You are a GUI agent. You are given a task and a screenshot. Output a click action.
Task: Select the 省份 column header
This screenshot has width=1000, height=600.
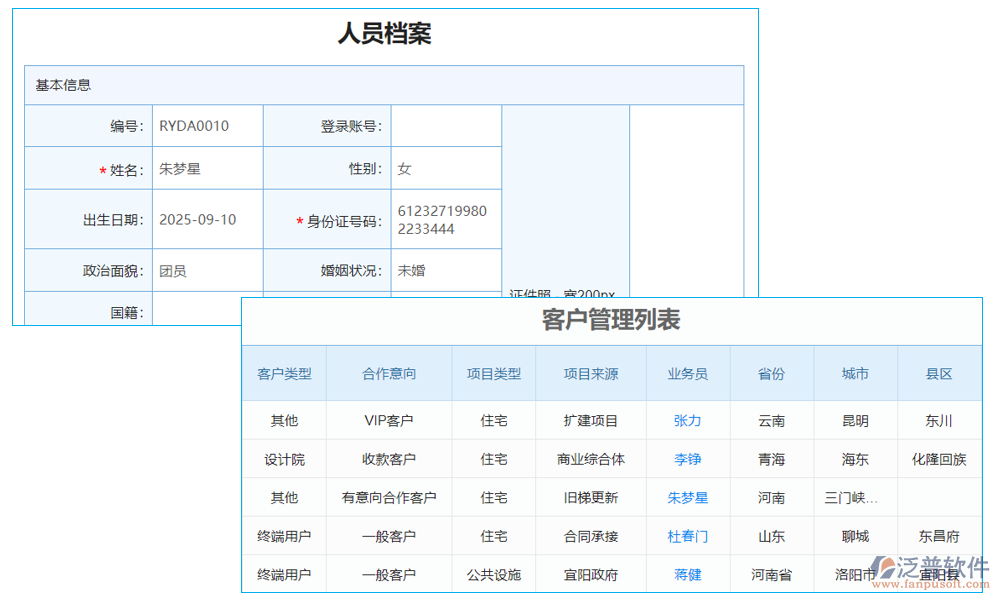(x=771, y=373)
